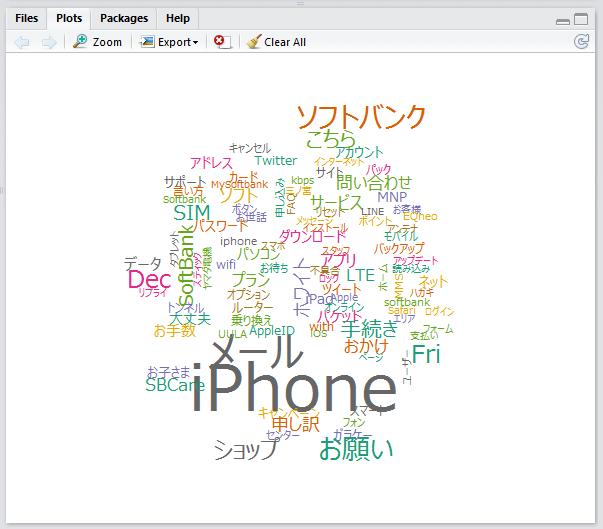603x529 pixels.
Task: Click the word kbps in the plot
Action: pyautogui.click(x=302, y=180)
